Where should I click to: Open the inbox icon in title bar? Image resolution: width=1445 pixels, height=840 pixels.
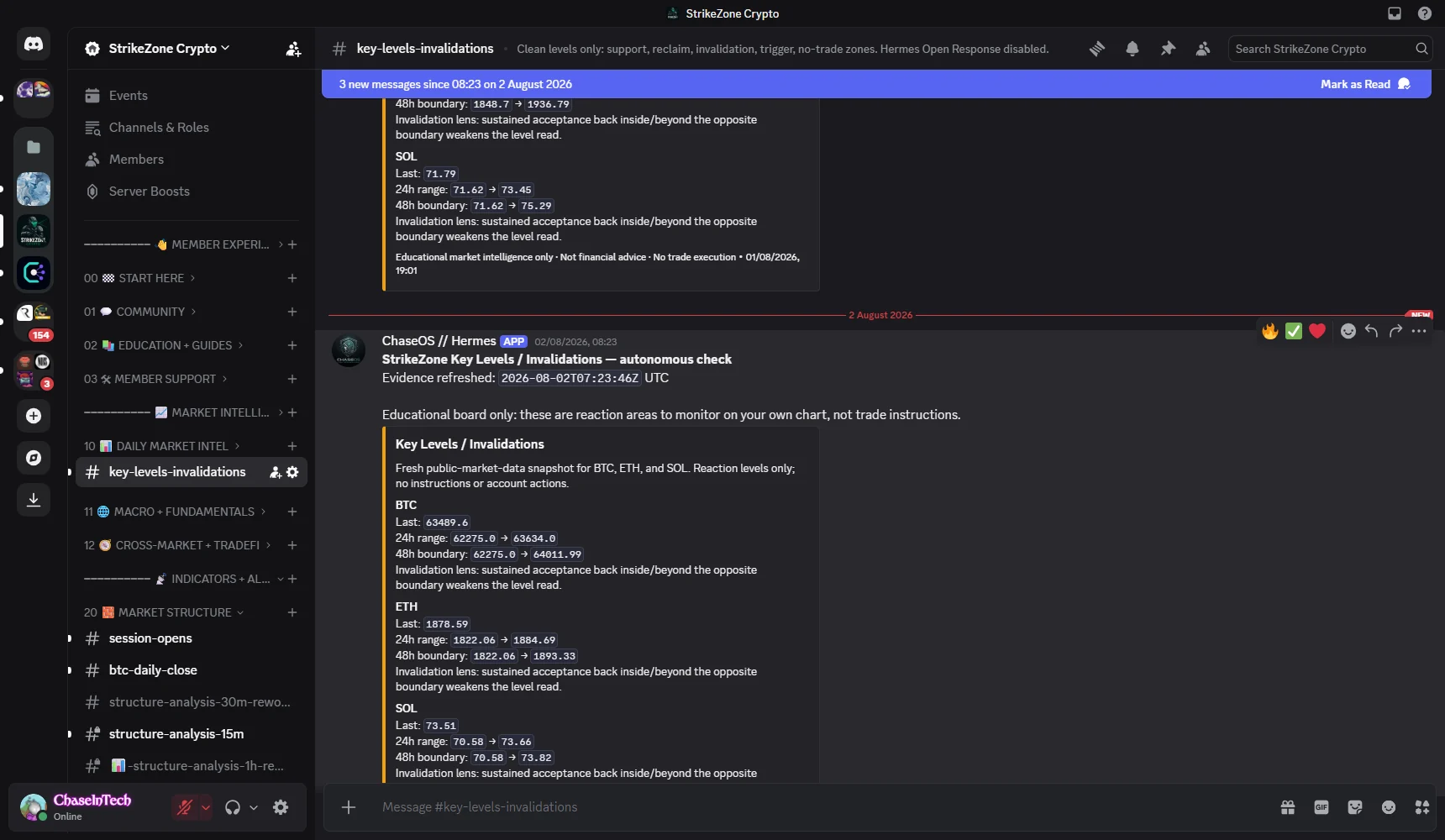tap(1395, 13)
